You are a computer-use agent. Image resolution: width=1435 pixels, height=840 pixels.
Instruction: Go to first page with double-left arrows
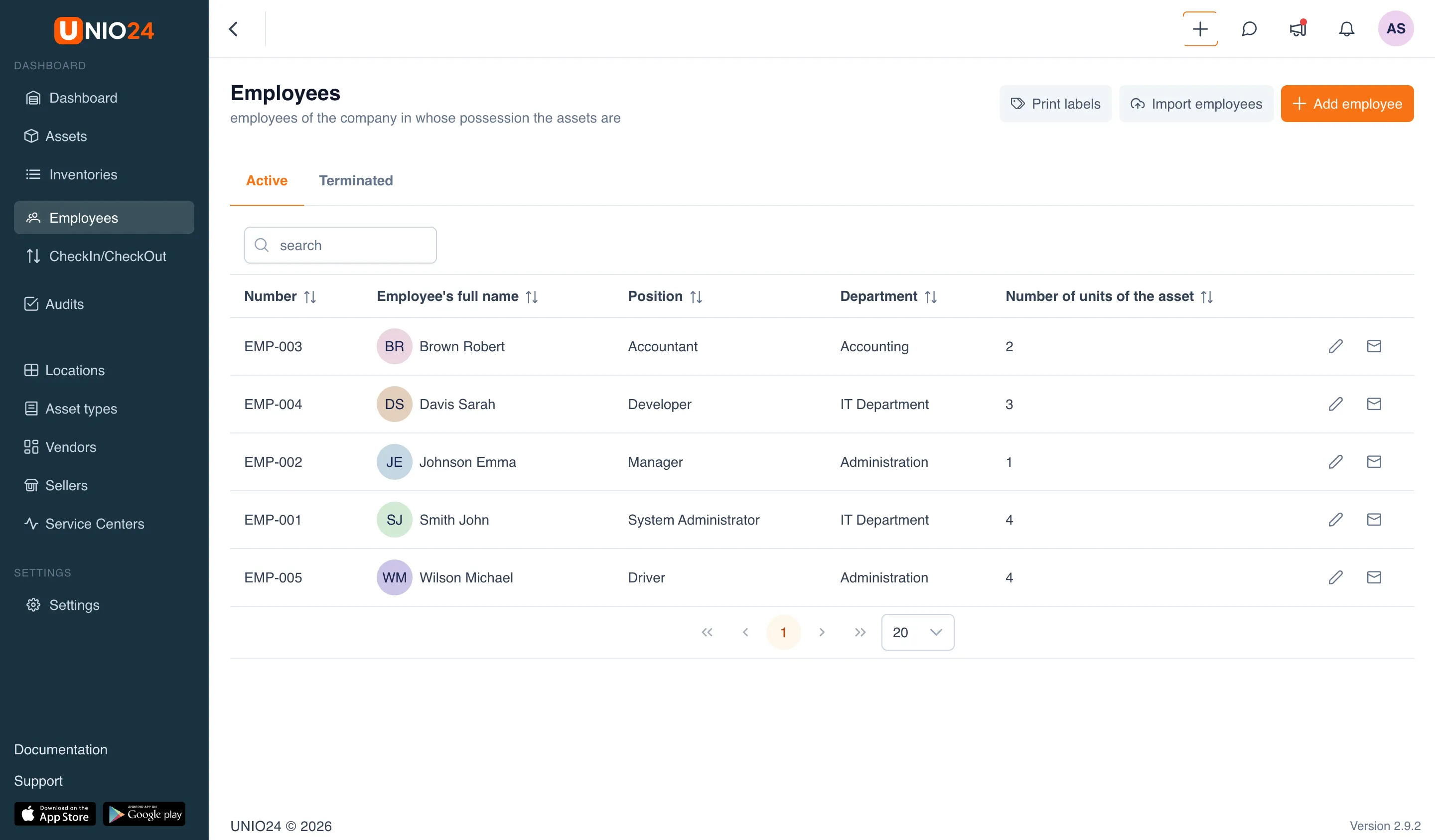pyautogui.click(x=707, y=632)
